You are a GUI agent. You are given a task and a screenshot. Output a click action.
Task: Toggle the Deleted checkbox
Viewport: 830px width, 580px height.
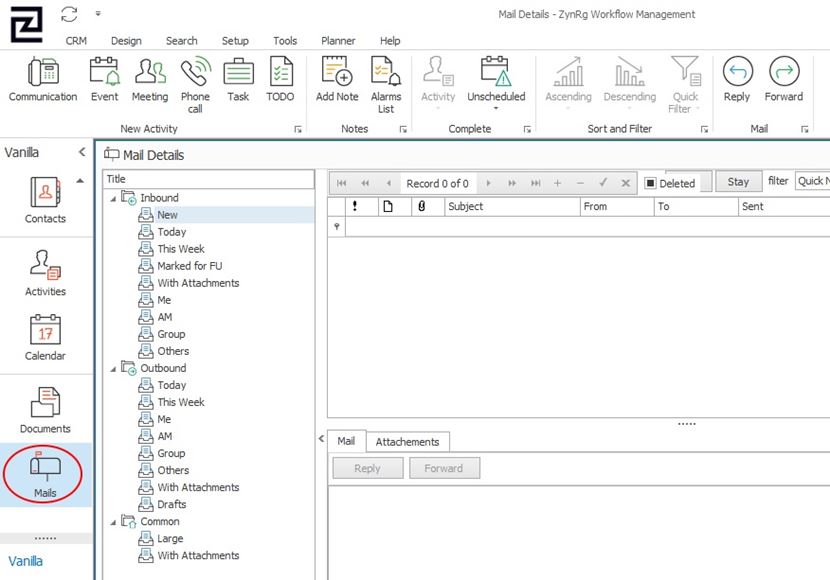tap(651, 183)
